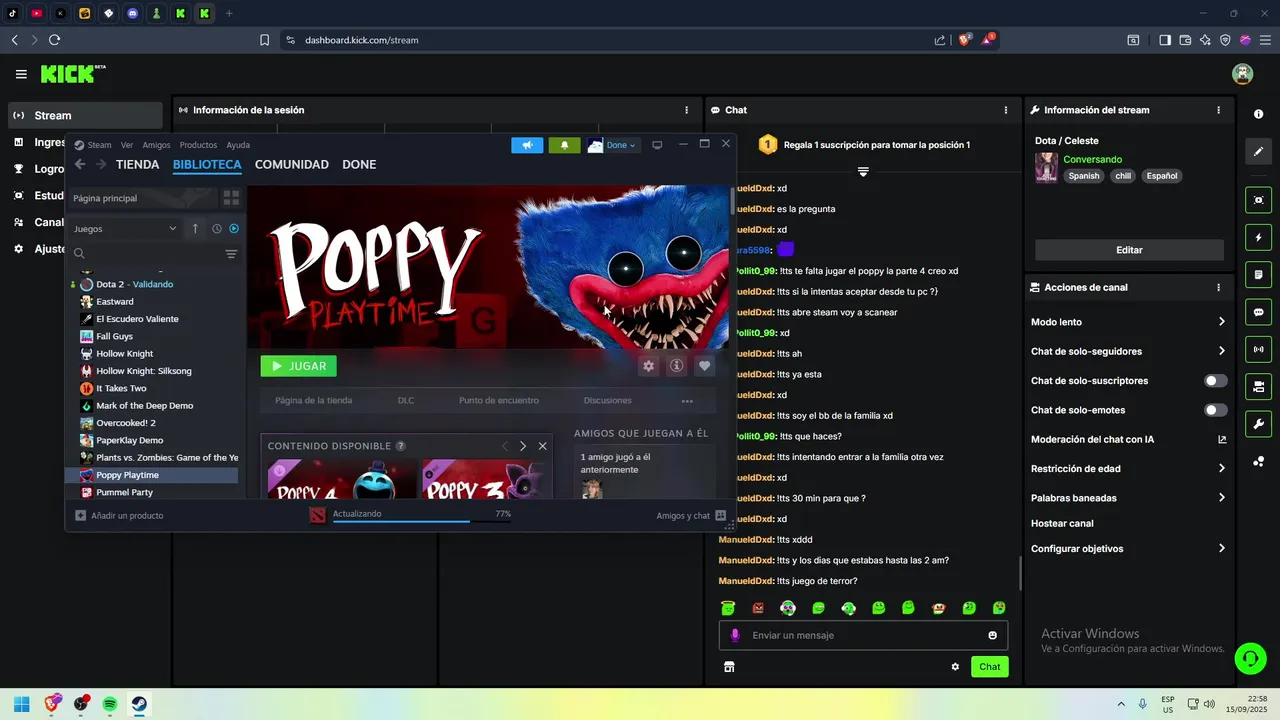
Task: Open Contenido Disponible help question mark
Action: point(401,446)
